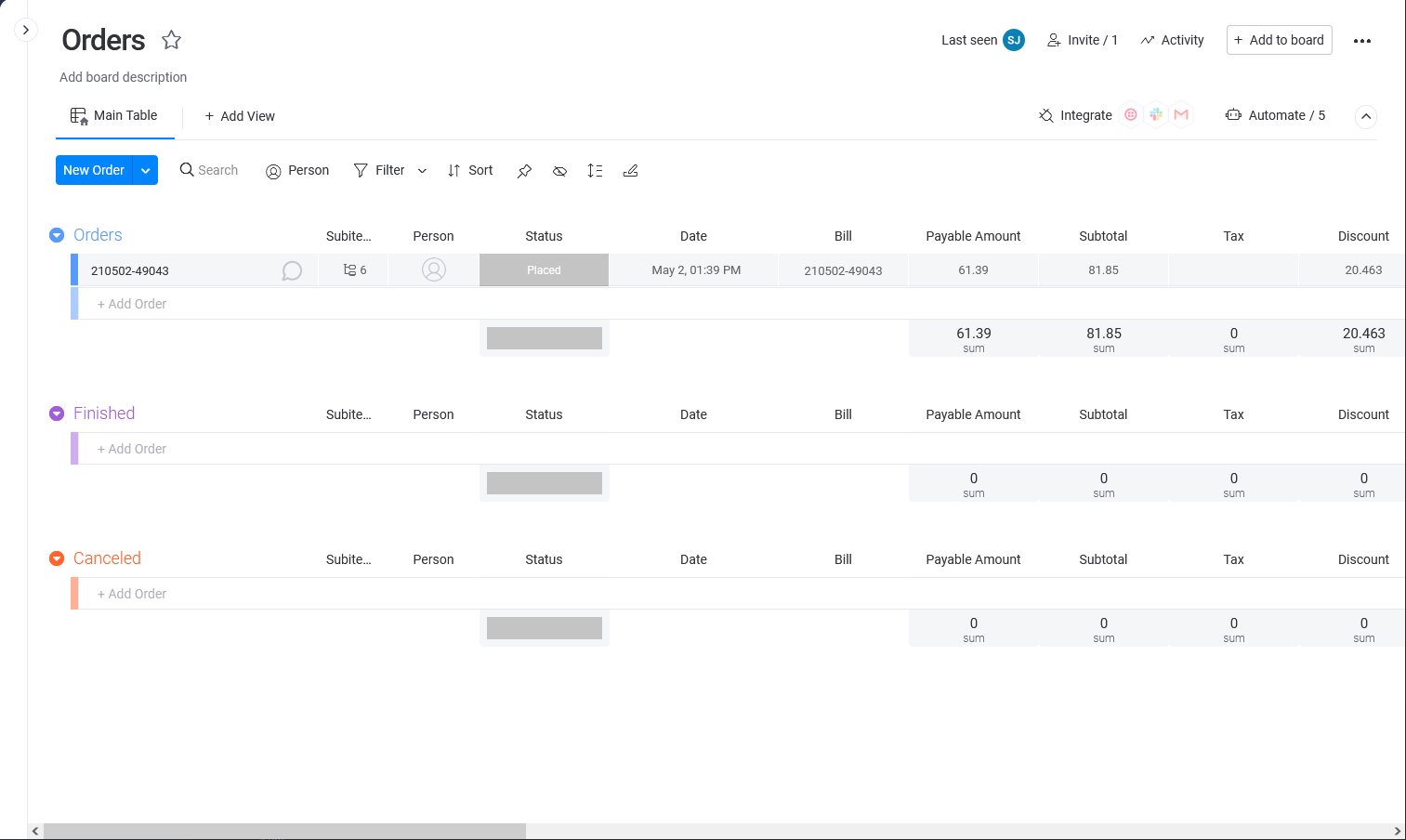Click the horizontal scrollbar thumb
The image size is (1406, 840).
284,831
